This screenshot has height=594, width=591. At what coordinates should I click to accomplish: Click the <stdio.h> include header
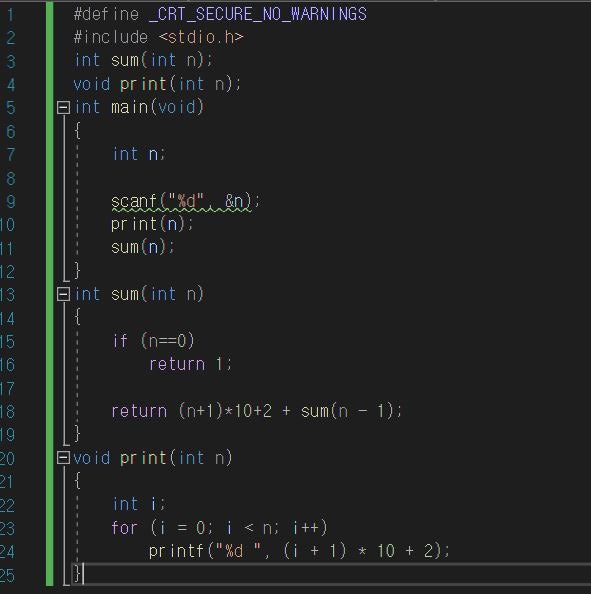[x=201, y=38]
